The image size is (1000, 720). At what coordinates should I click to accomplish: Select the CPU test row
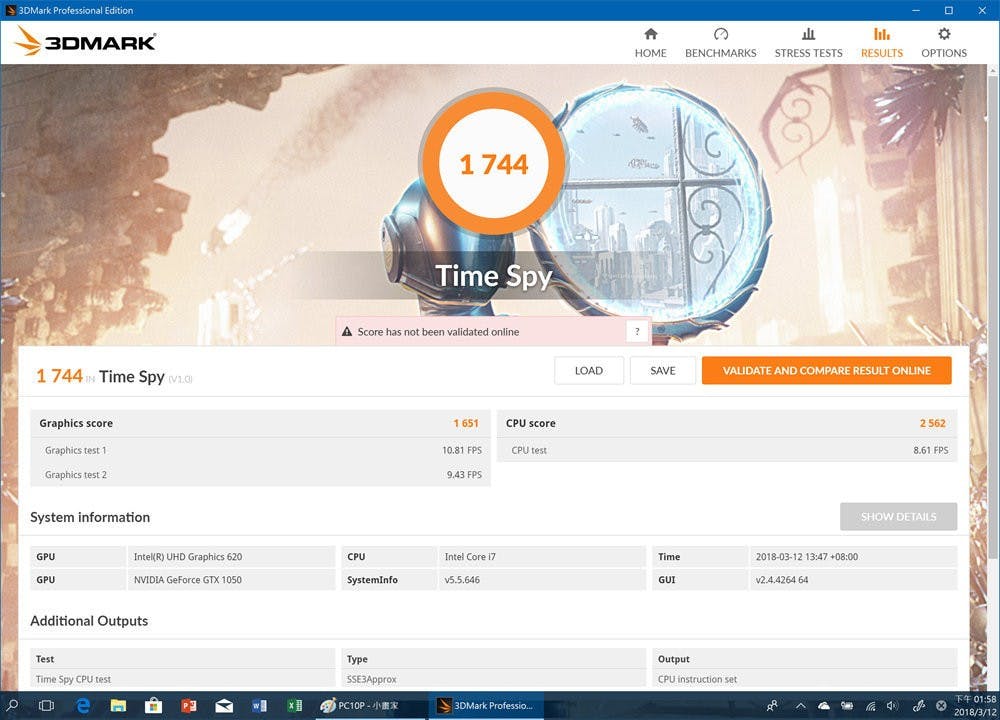[727, 450]
